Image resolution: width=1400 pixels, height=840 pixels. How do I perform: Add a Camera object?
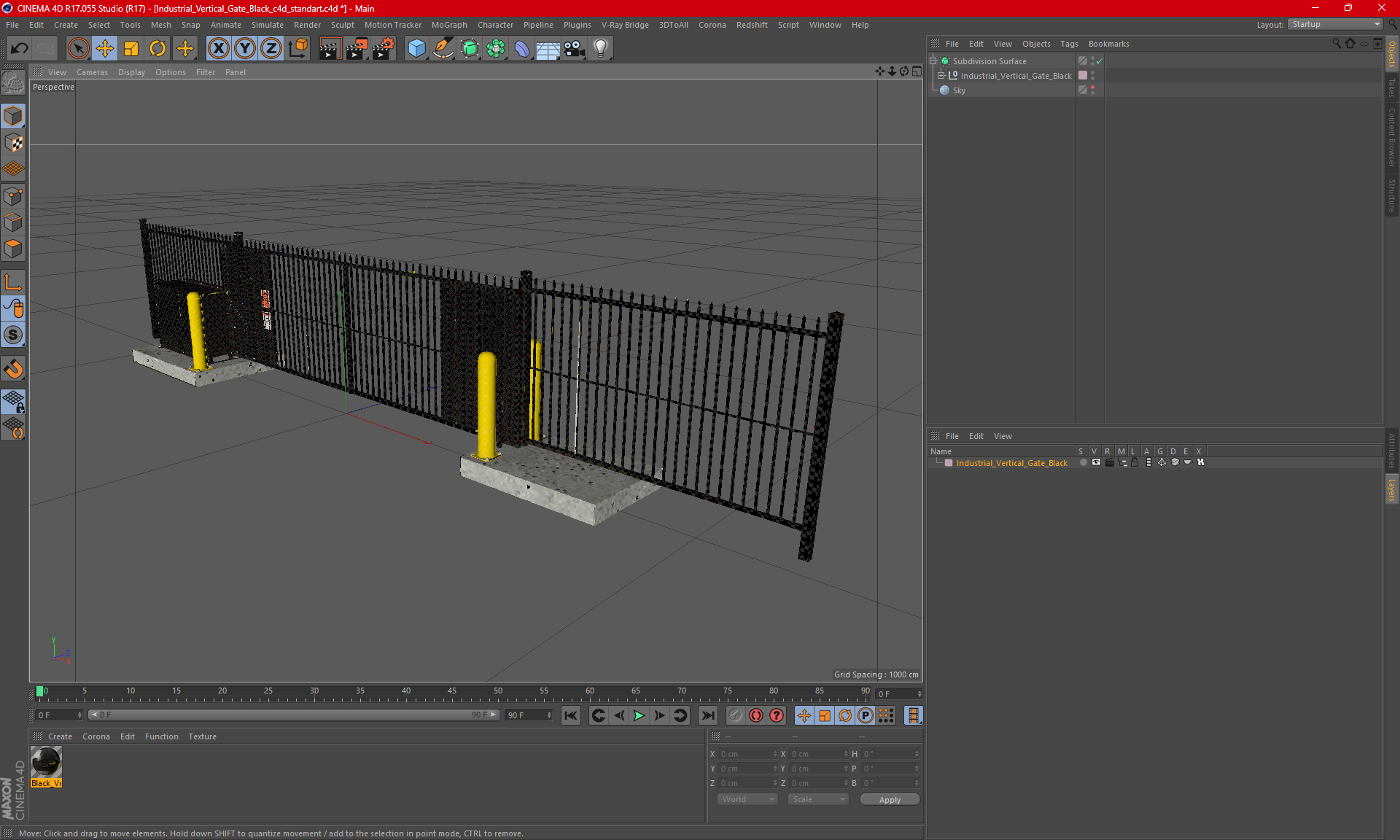[574, 48]
